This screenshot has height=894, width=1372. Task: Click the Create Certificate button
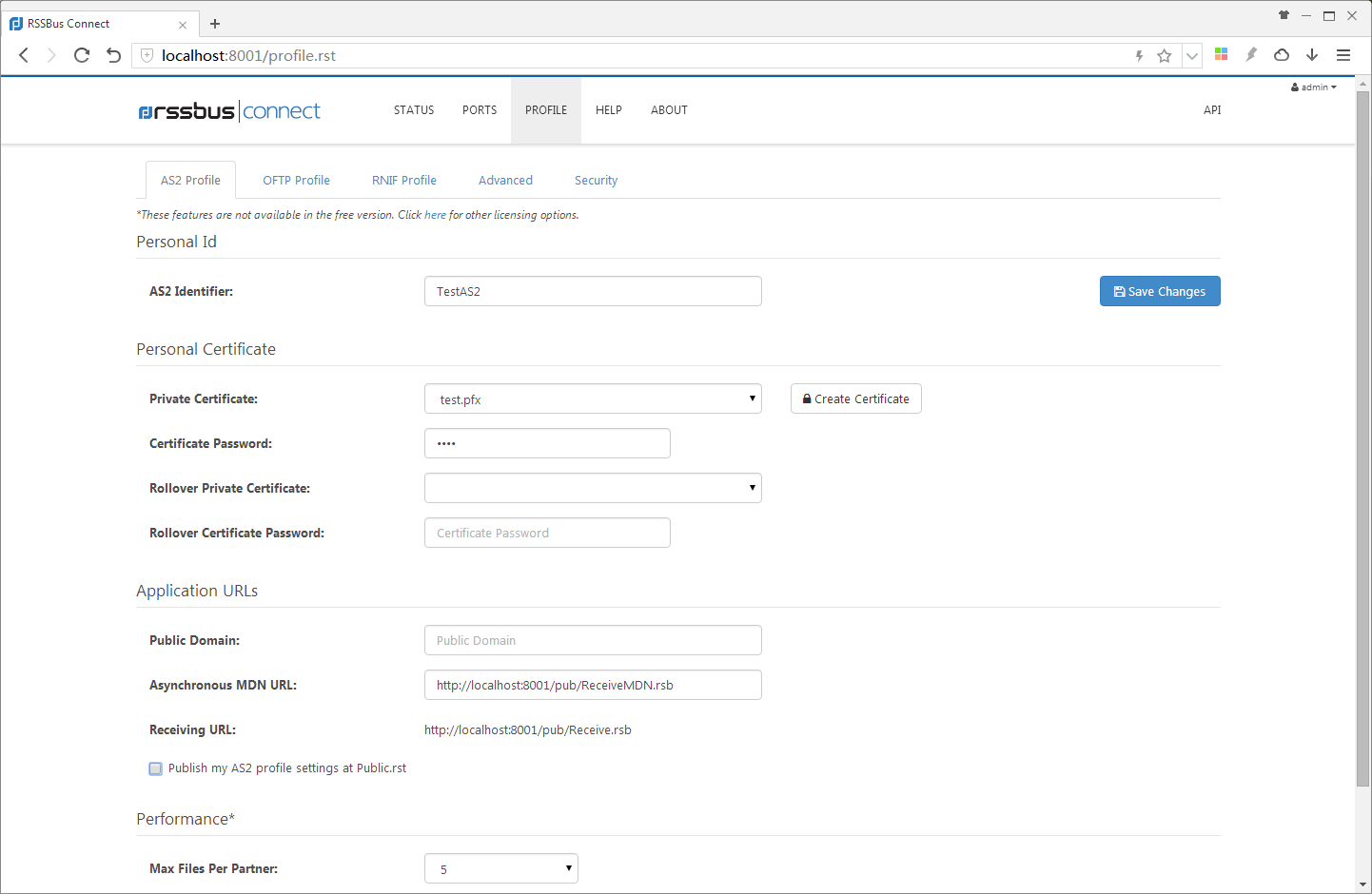pyautogui.click(x=855, y=398)
